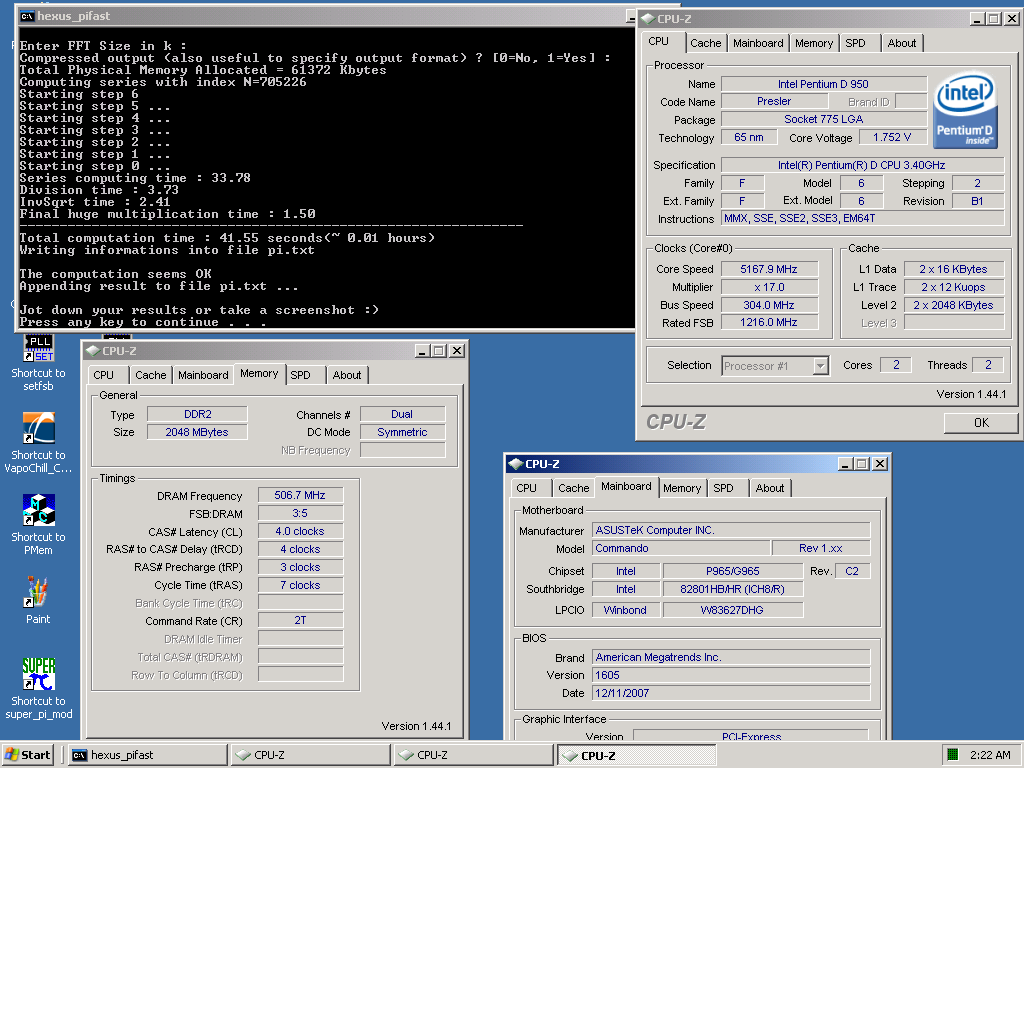Click the BIOS Version field 1605

coord(731,675)
